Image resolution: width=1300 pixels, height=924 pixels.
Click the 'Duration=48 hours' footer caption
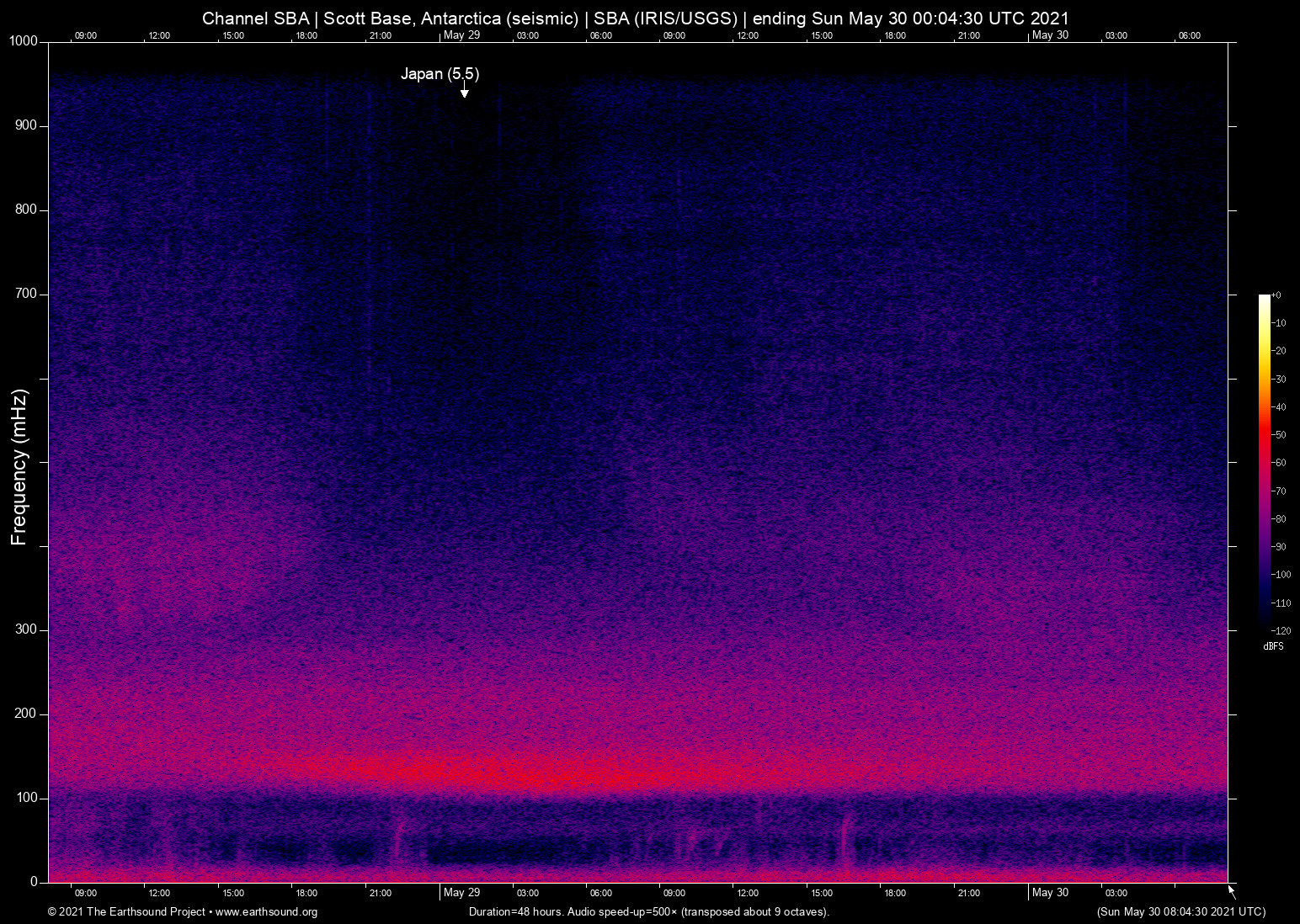649,912
